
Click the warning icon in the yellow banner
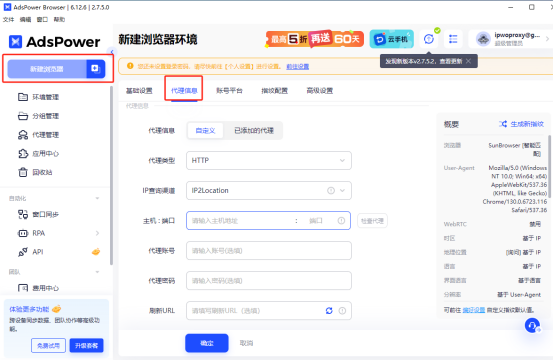(130, 66)
